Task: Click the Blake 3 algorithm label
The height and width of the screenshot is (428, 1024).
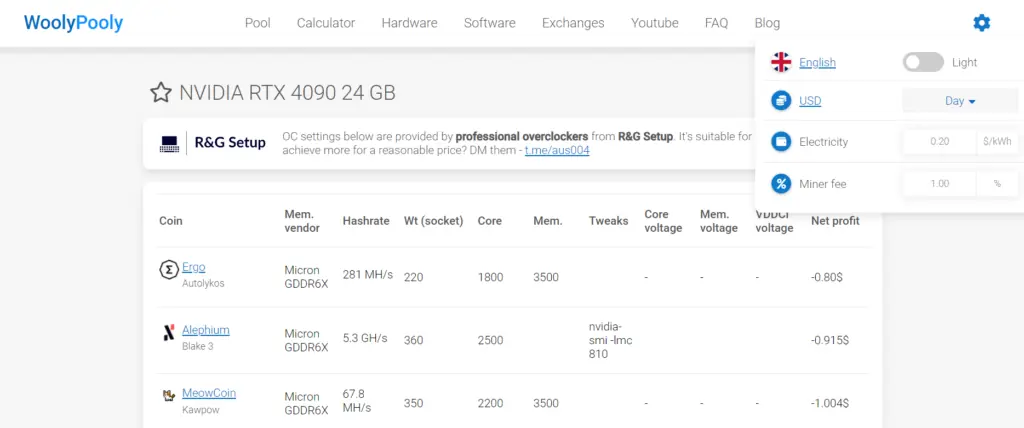Action: click(198, 346)
